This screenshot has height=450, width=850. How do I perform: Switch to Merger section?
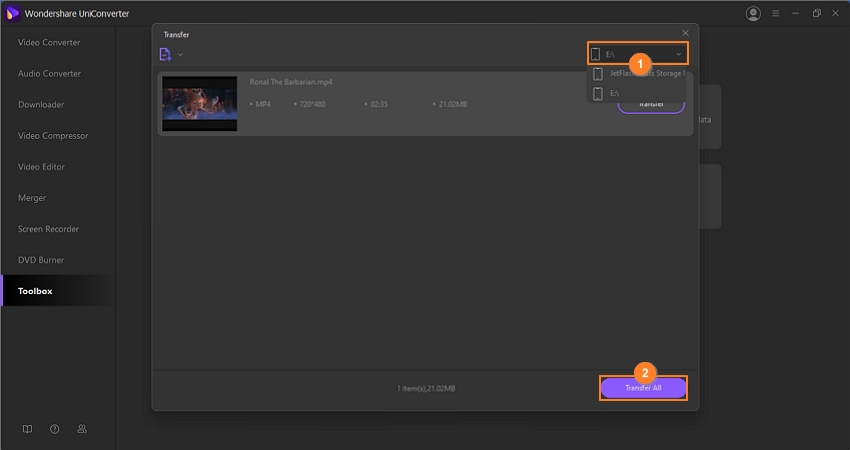click(x=32, y=198)
